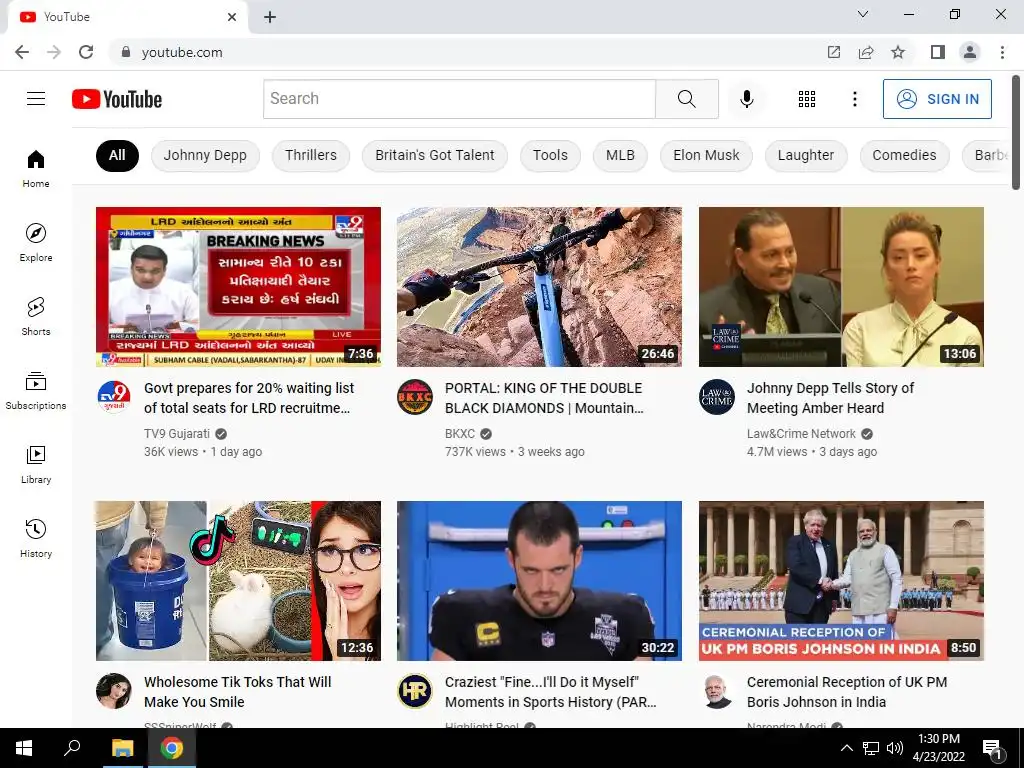This screenshot has width=1024, height=768.
Task: Click browser back arrow
Action: click(22, 52)
